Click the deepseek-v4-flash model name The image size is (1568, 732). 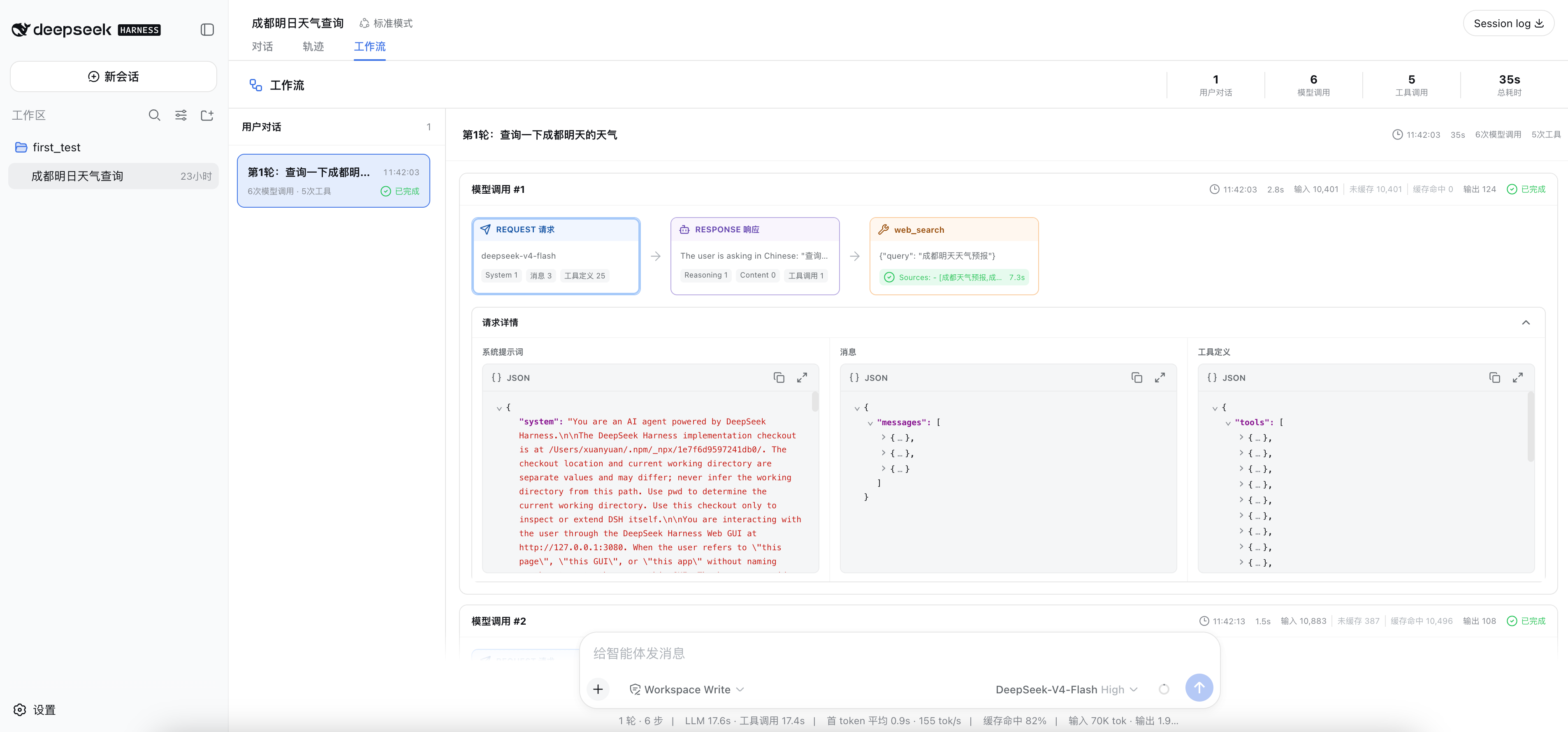point(518,256)
